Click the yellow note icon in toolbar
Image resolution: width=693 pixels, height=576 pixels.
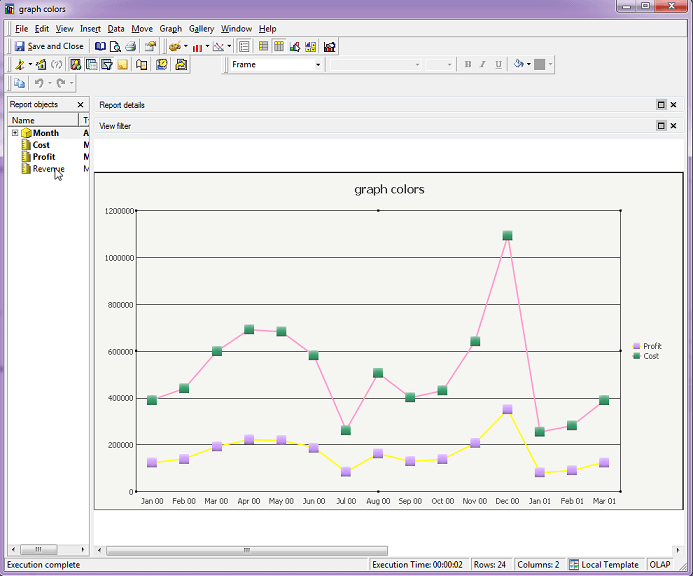pyautogui.click(x=122, y=65)
